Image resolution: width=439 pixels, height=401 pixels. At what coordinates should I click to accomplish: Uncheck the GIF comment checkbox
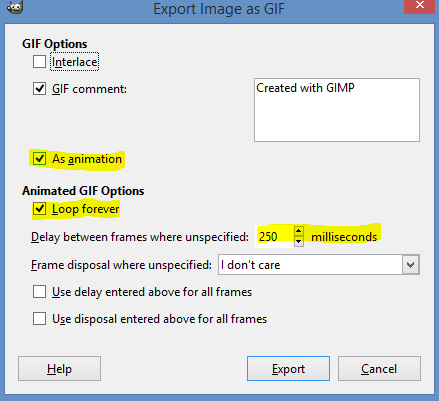pyautogui.click(x=39, y=89)
